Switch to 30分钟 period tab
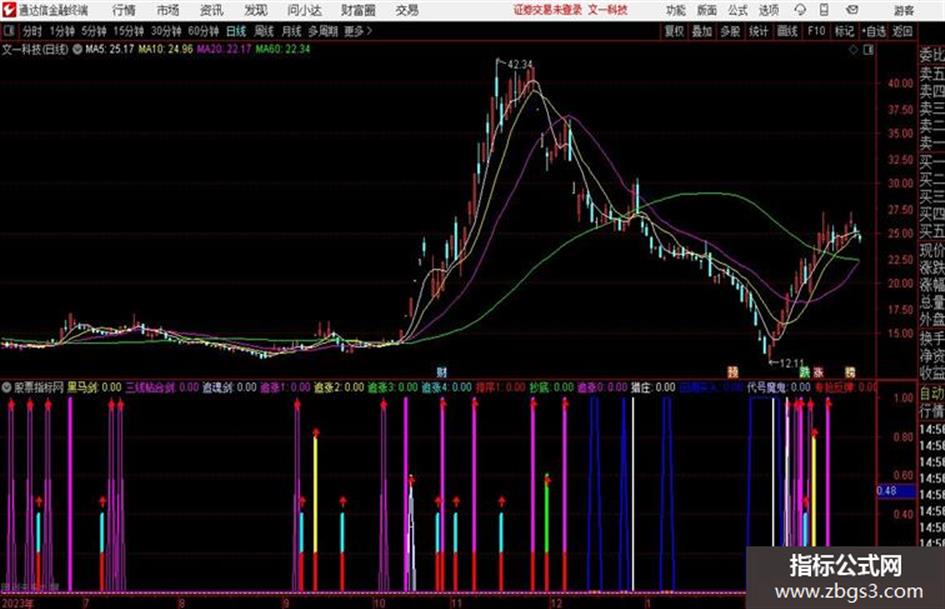This screenshot has width=945, height=609. click(166, 31)
